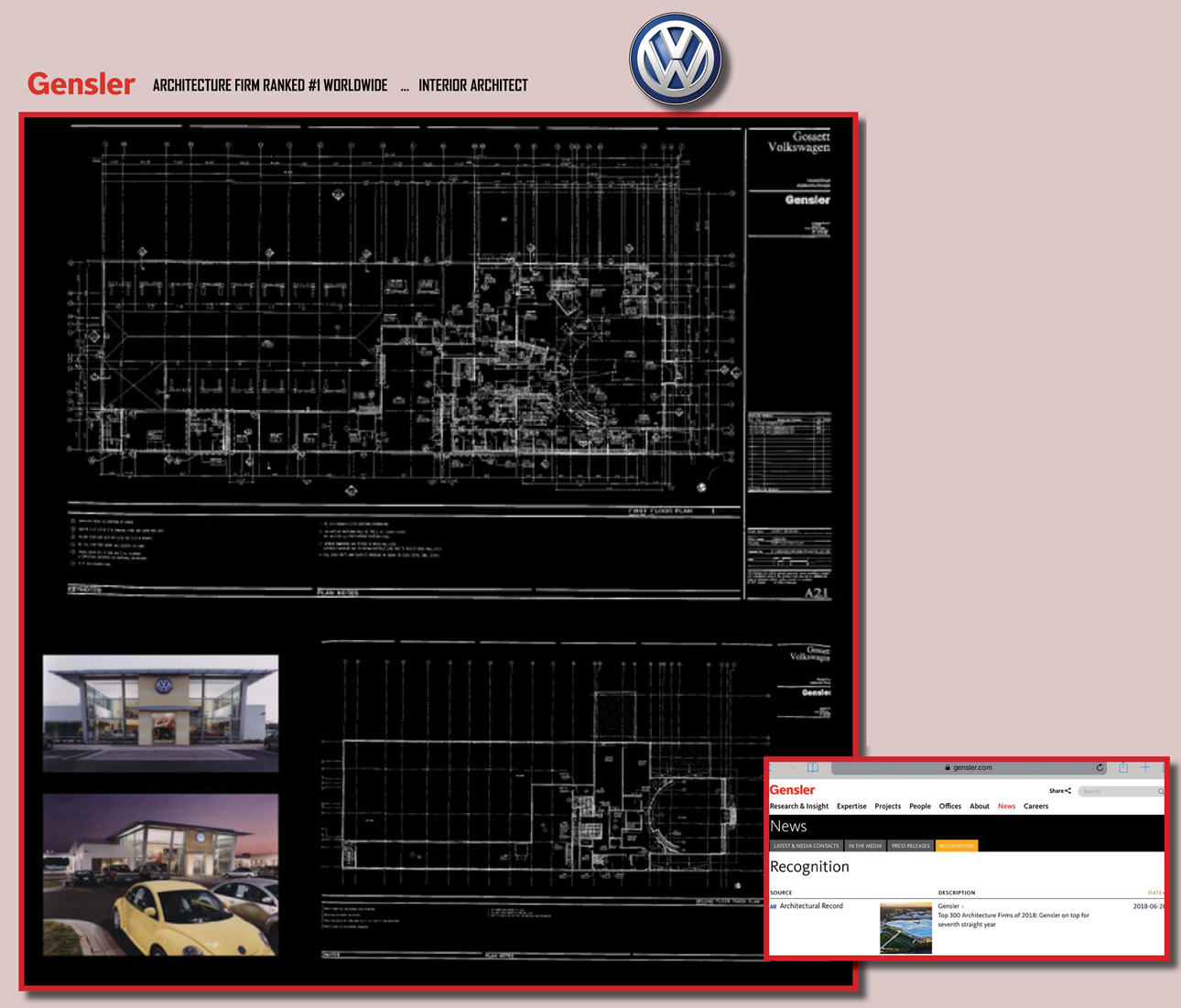Viewport: 1181px width, 1008px height.
Task: Switch to In The Media tab
Action: 865,846
